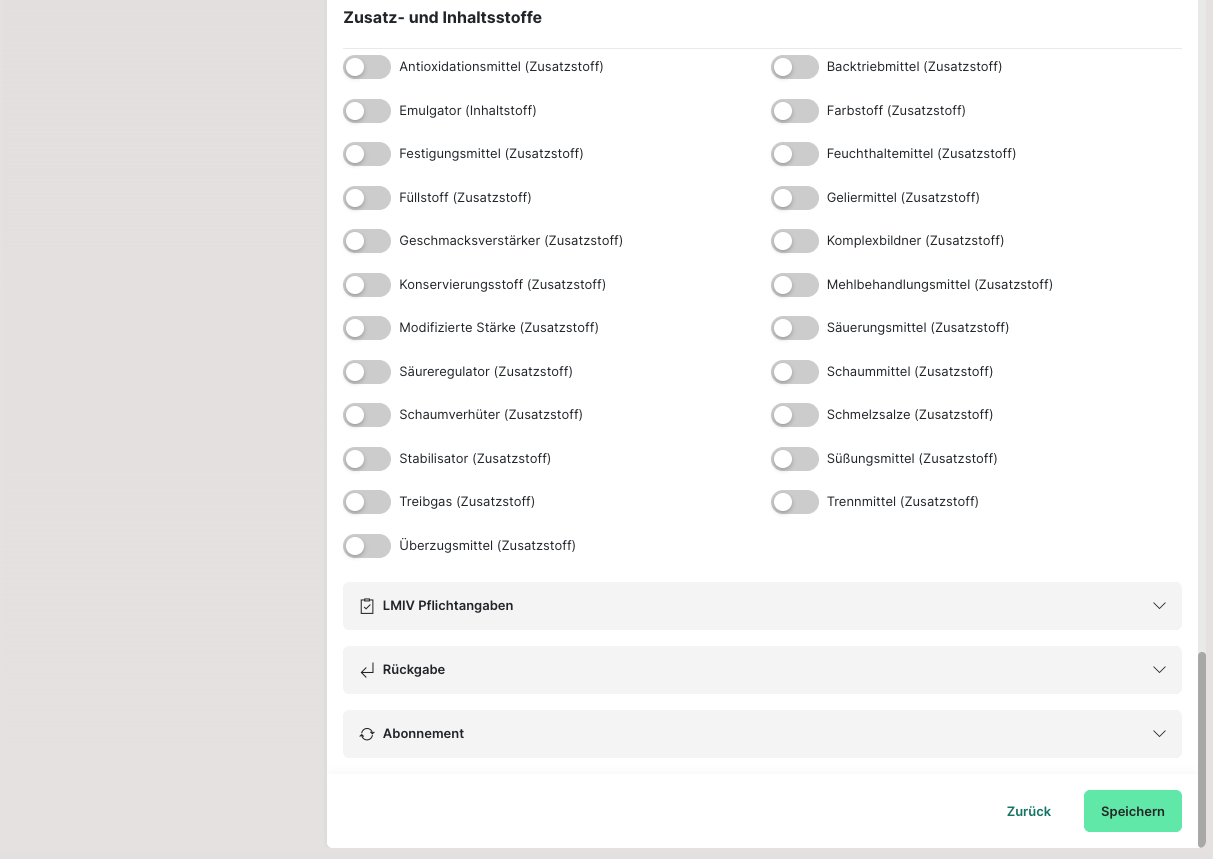
Task: Enable Modifizierte Stärke toggle
Action: click(367, 328)
